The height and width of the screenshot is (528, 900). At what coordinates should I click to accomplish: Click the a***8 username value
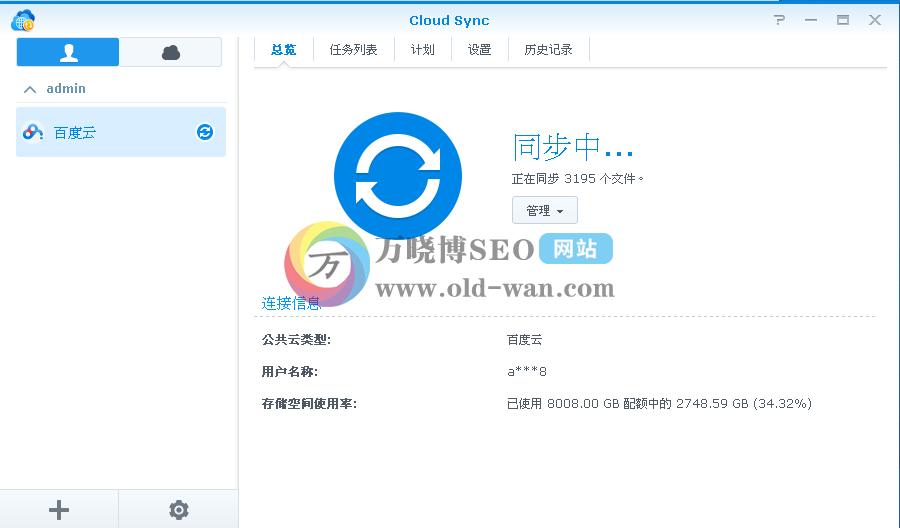pyautogui.click(x=527, y=372)
